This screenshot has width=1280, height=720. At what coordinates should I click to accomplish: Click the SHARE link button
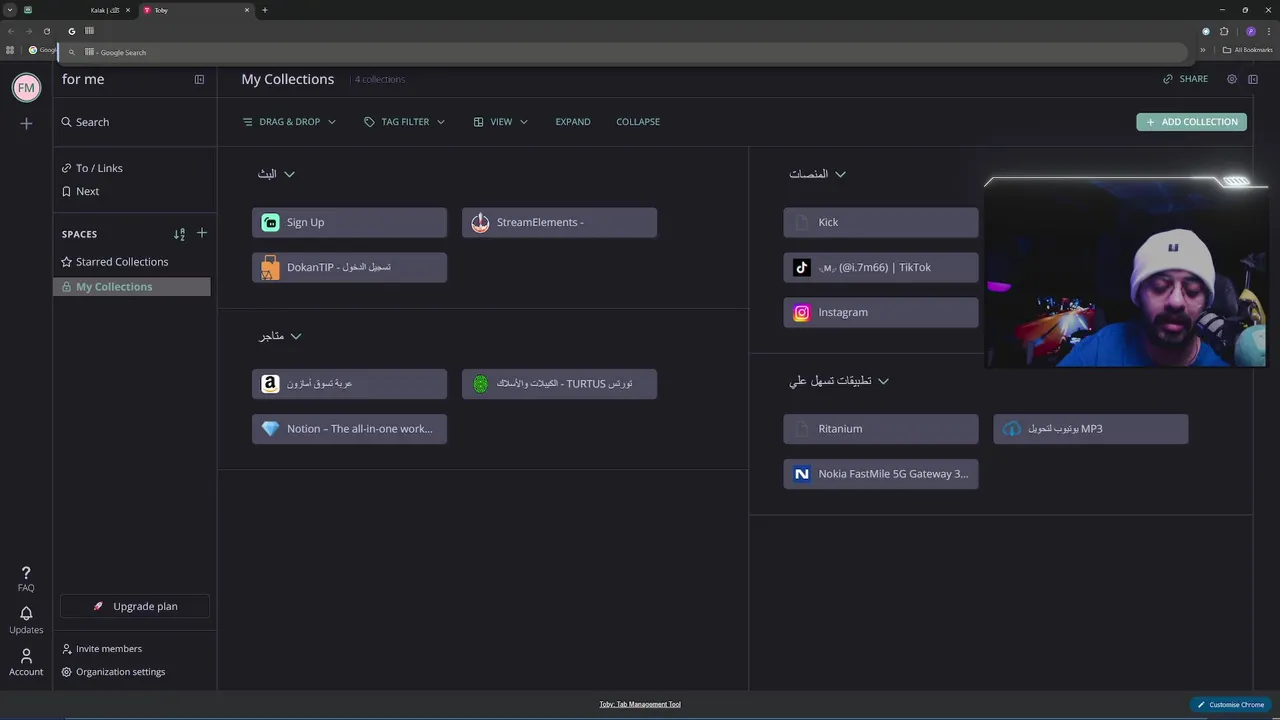1185,79
